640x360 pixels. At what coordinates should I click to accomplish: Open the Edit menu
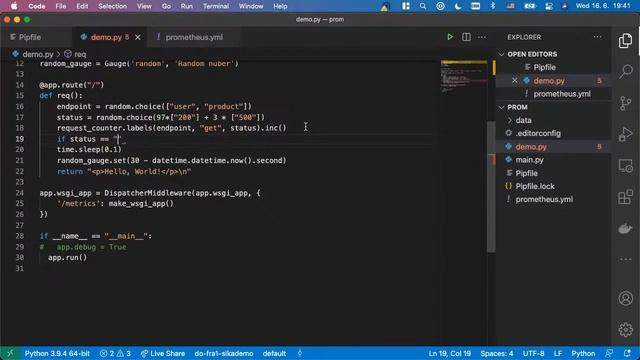point(82,6)
